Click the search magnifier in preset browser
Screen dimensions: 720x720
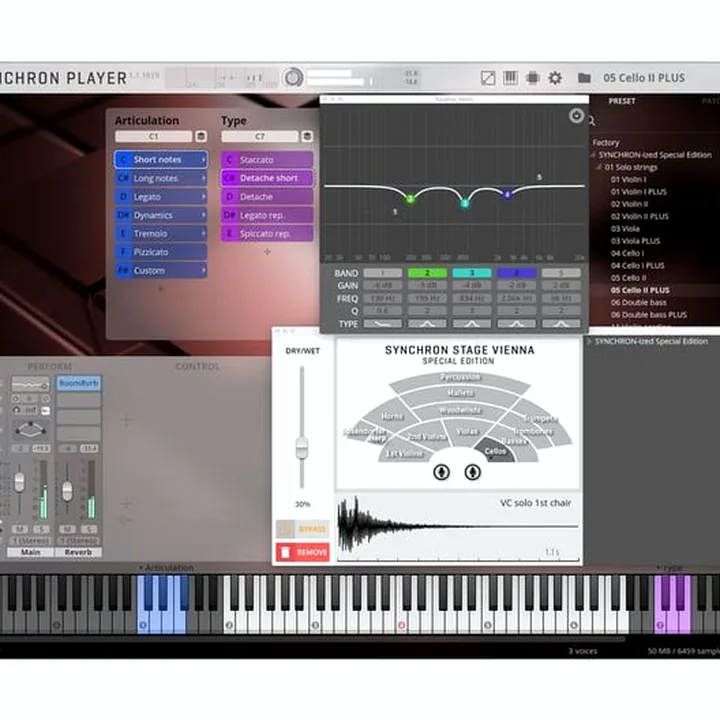(592, 121)
